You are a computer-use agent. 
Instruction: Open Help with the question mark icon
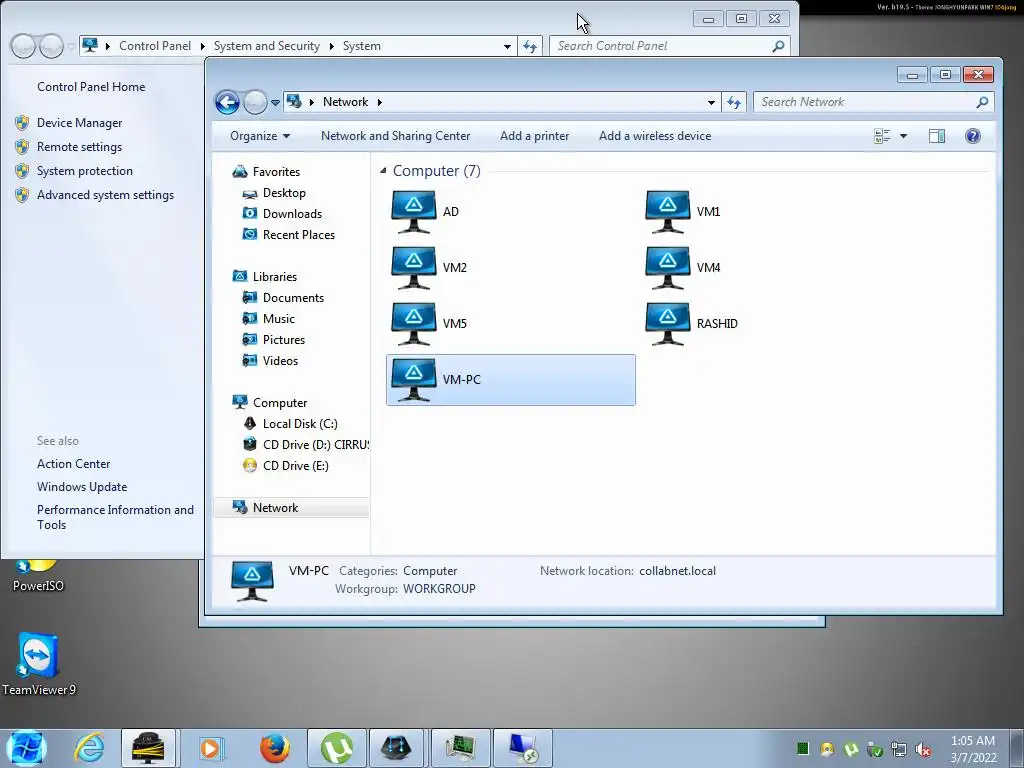972,136
